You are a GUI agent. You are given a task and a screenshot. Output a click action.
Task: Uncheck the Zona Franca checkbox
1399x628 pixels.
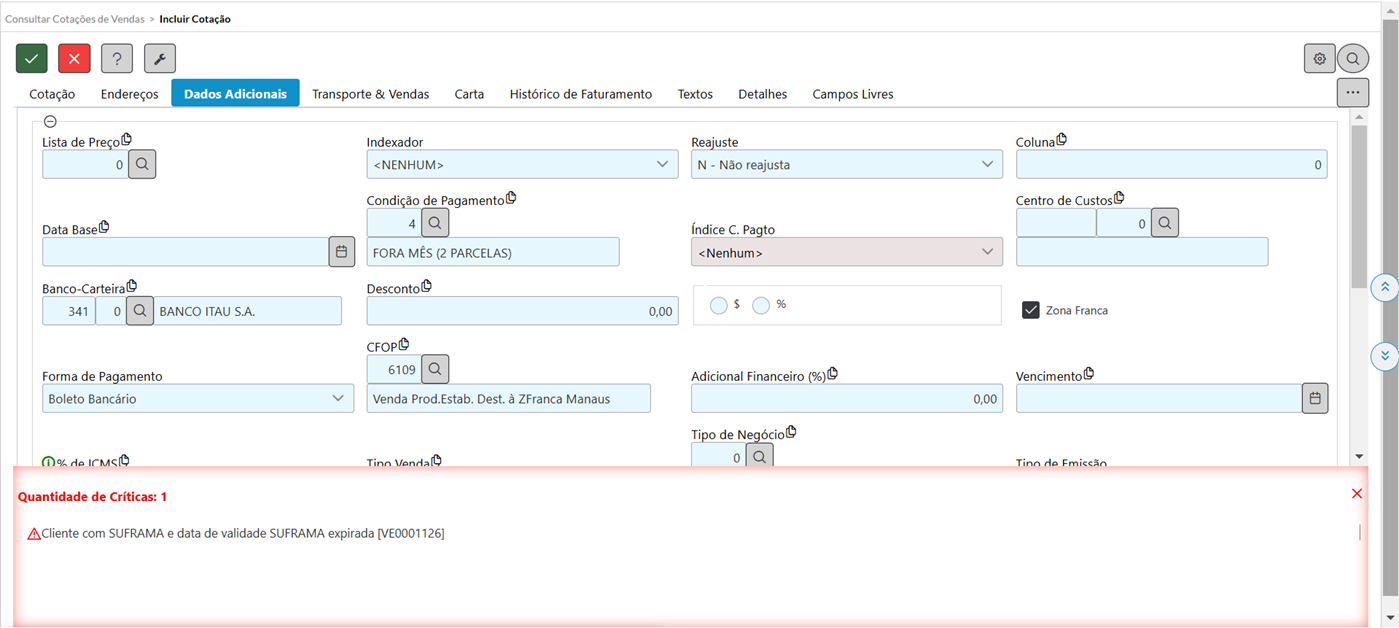(x=1031, y=310)
